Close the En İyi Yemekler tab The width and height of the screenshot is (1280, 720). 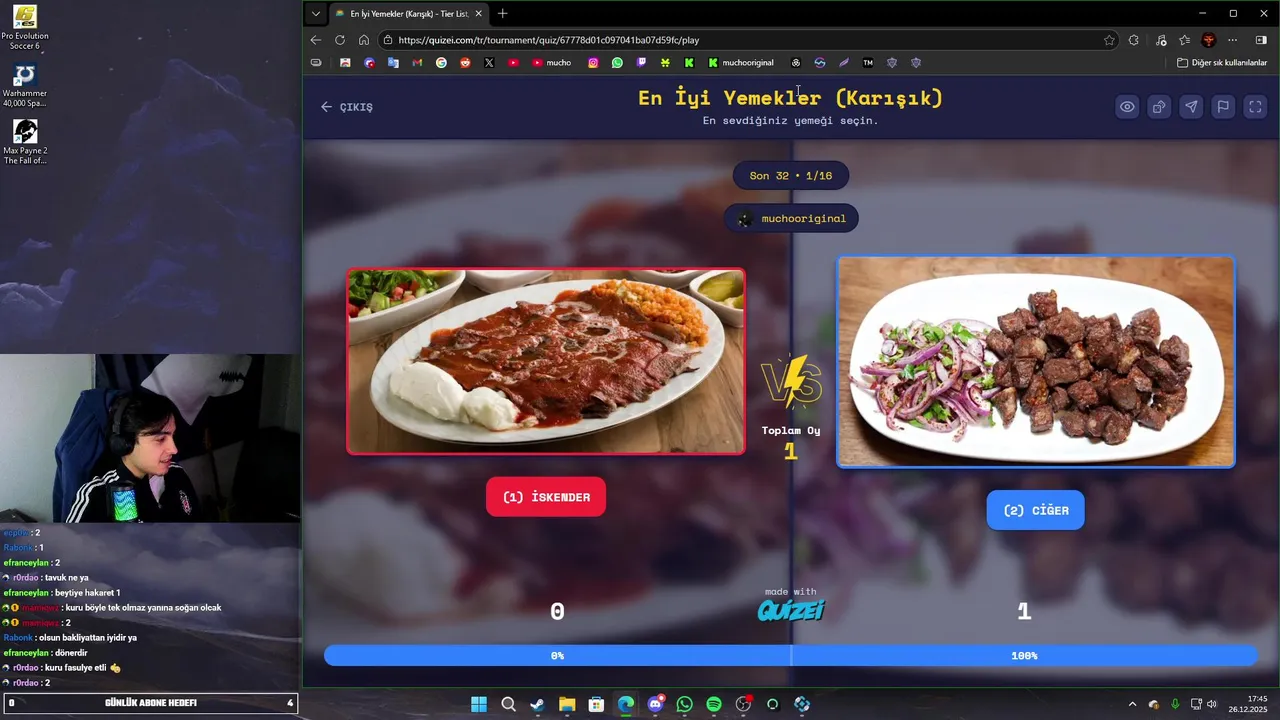[x=478, y=14]
